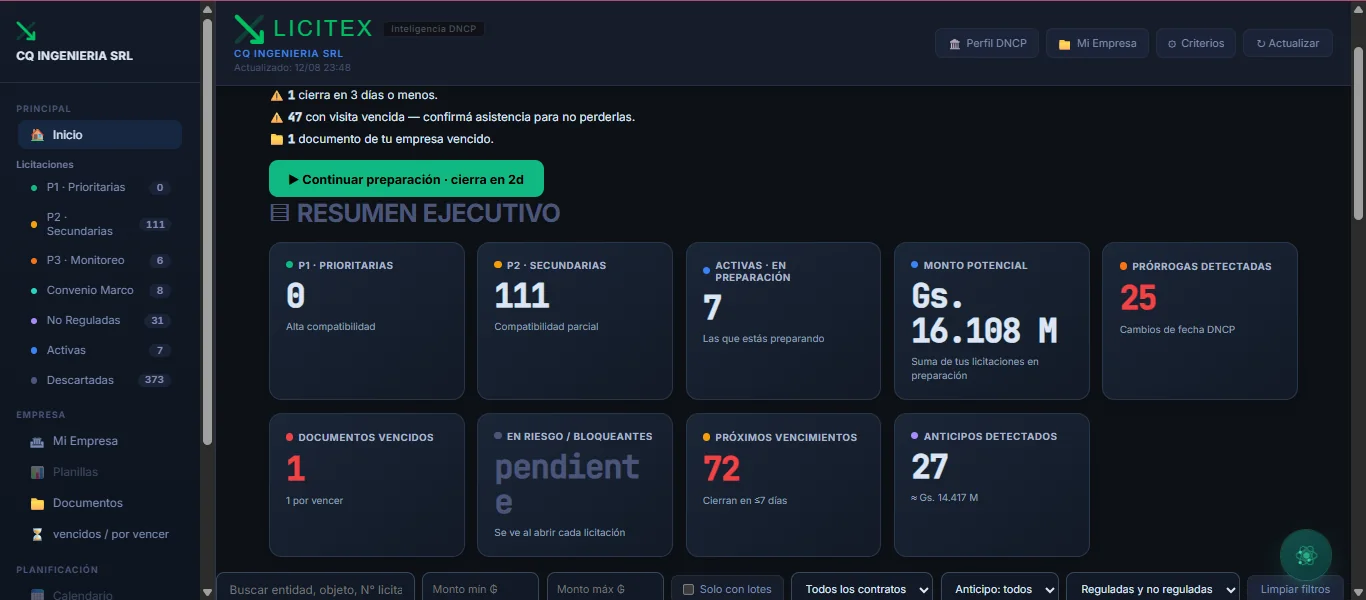
Task: Click the hourglass icon for vencidos / por vencer
Action: pos(37,534)
